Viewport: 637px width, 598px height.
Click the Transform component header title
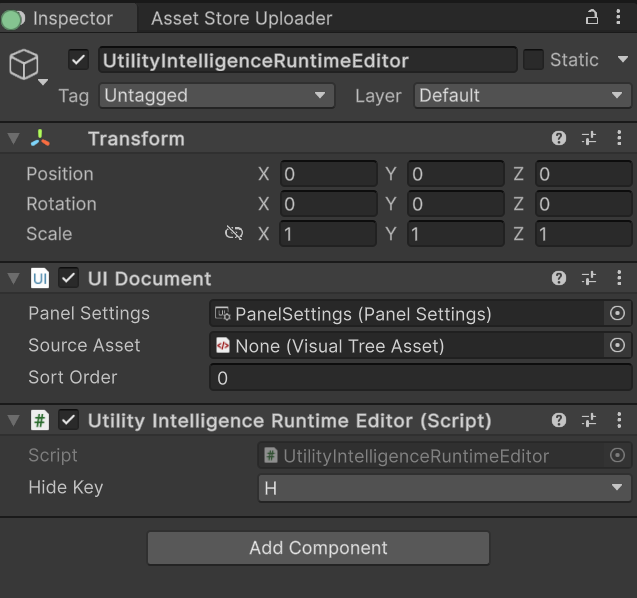click(x=136, y=139)
